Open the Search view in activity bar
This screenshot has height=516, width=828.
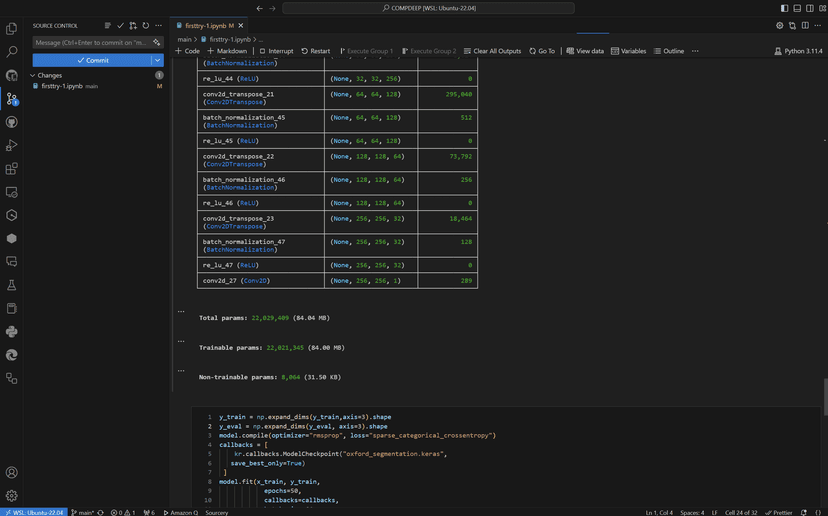[12, 51]
